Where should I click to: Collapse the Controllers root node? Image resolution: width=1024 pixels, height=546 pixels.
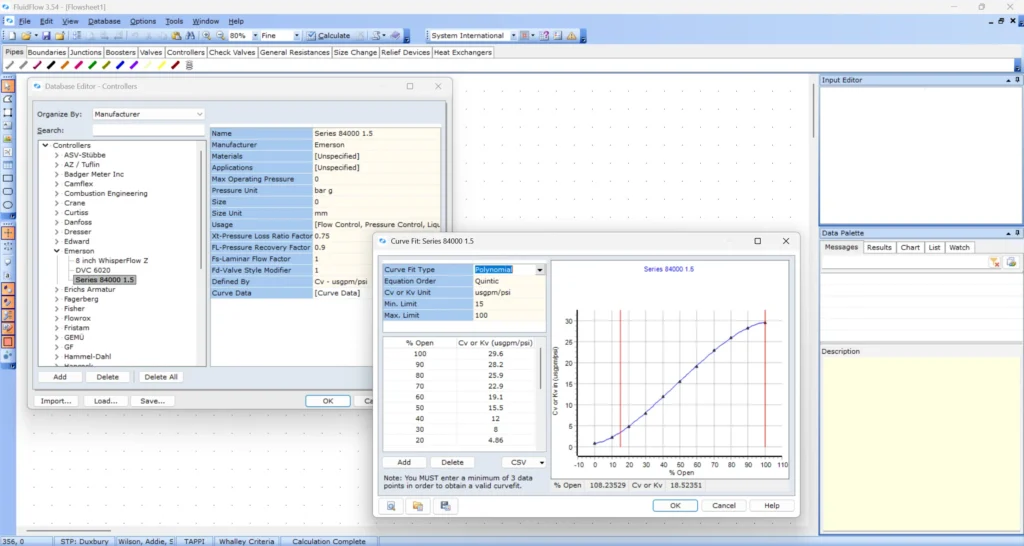[x=46, y=146]
